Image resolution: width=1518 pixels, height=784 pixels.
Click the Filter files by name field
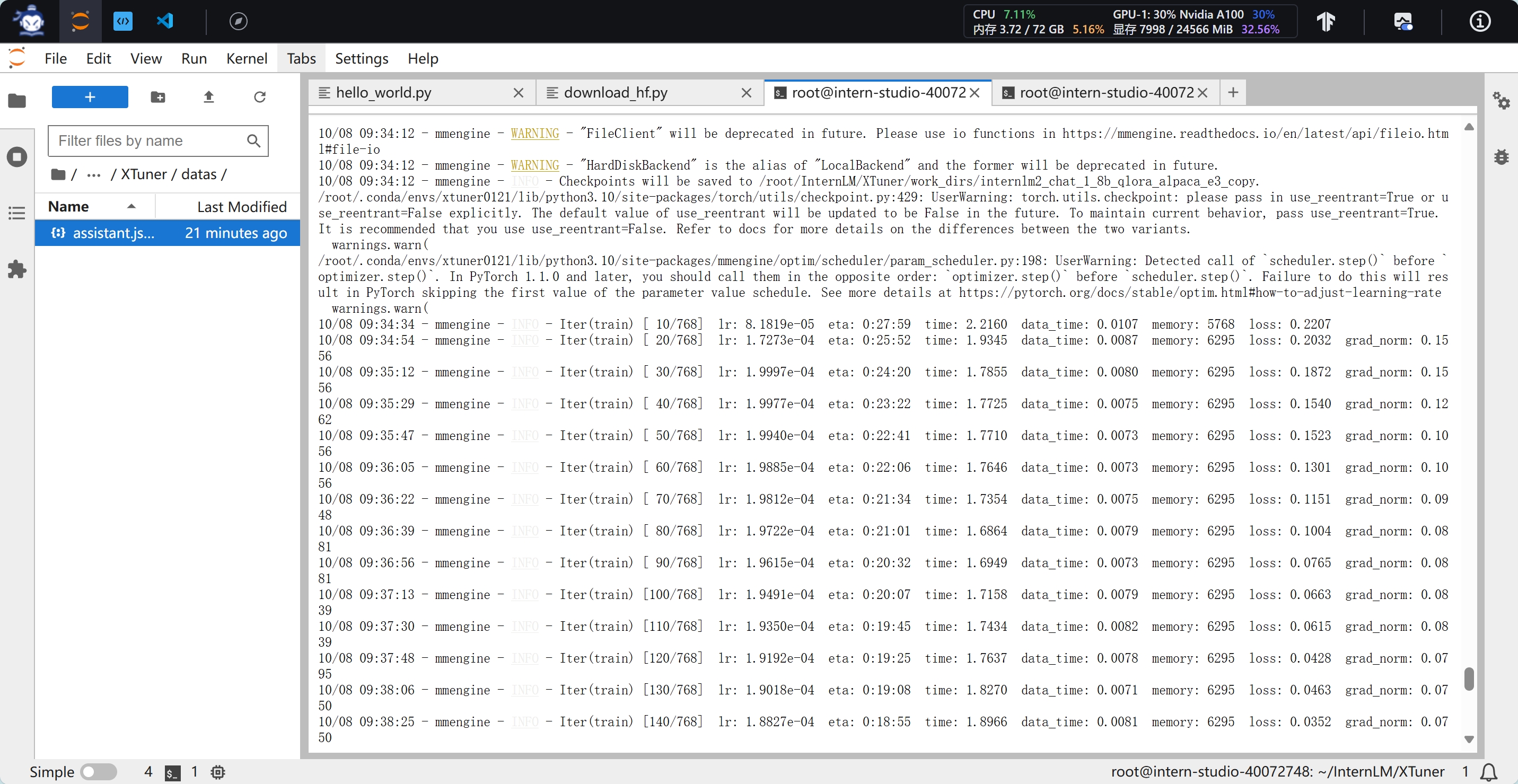[x=147, y=141]
